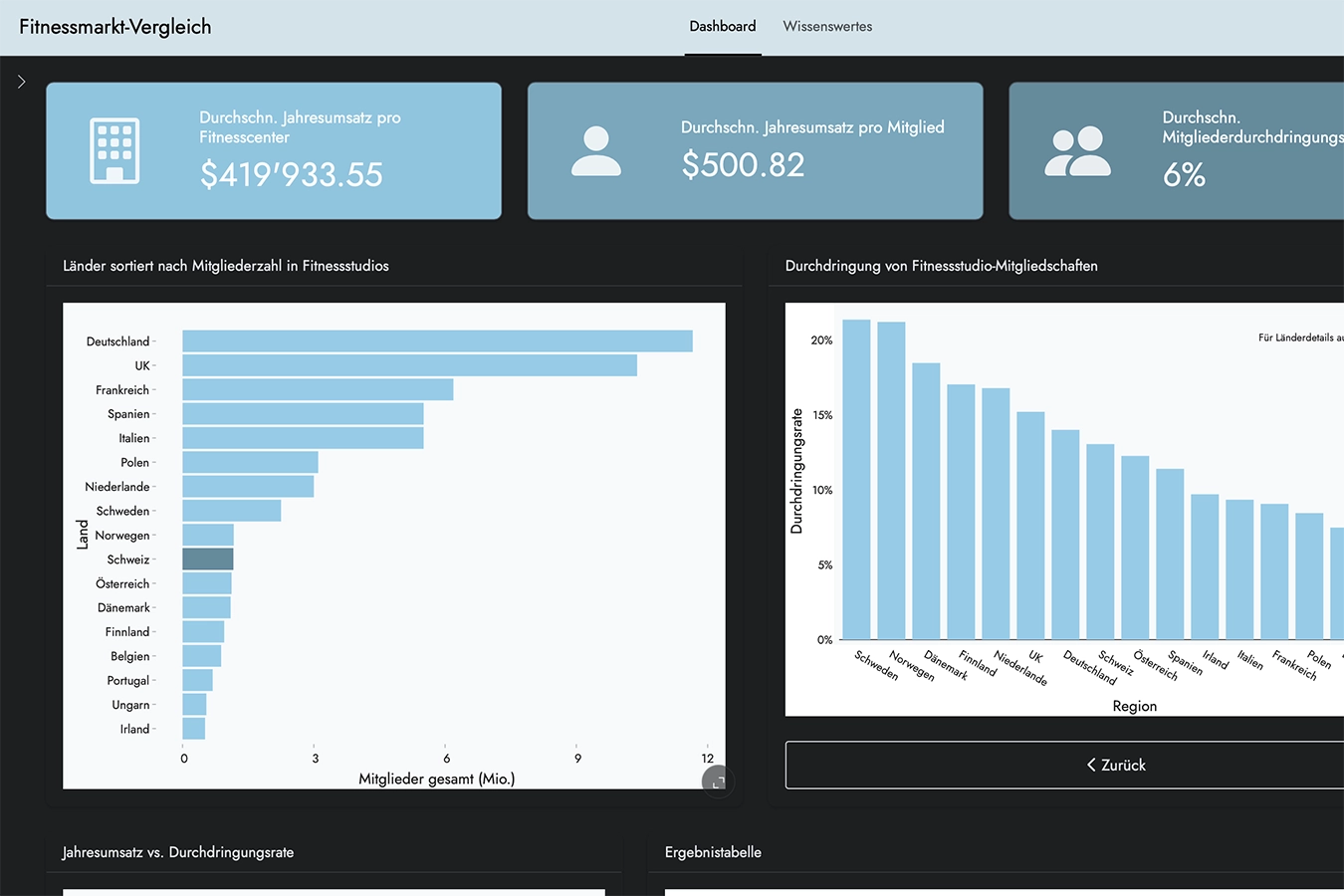Click the Spanien bar in members chart
Viewport: 1344px width, 896px height.
303,414
